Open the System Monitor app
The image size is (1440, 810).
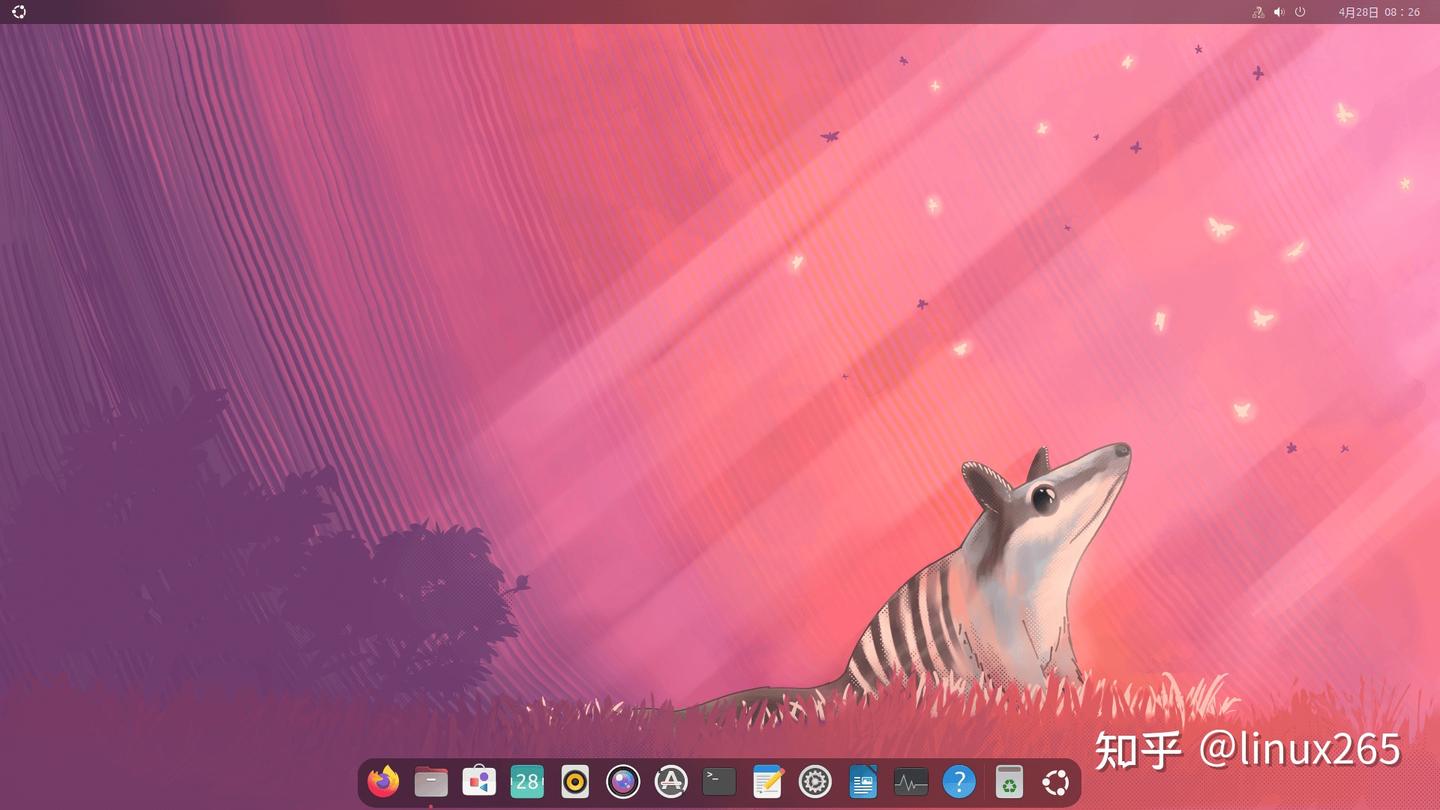click(911, 781)
